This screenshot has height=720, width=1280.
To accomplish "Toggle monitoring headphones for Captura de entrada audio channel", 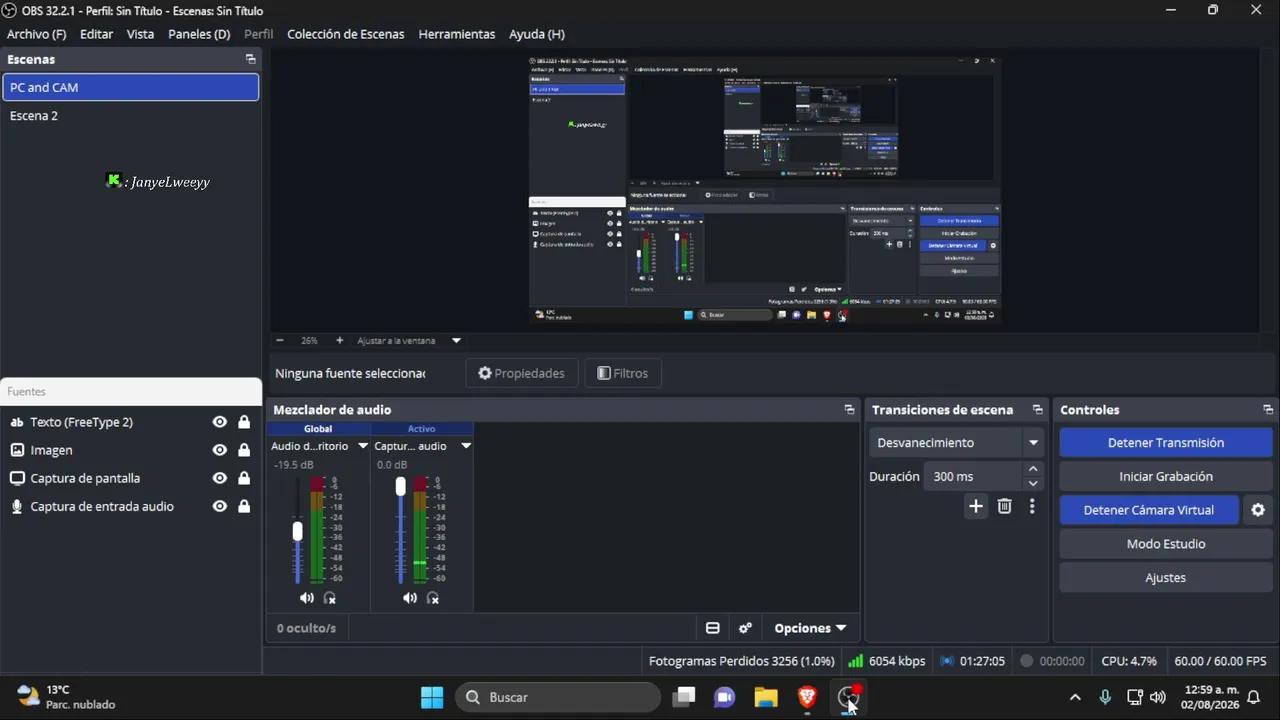I will click(x=433, y=598).
